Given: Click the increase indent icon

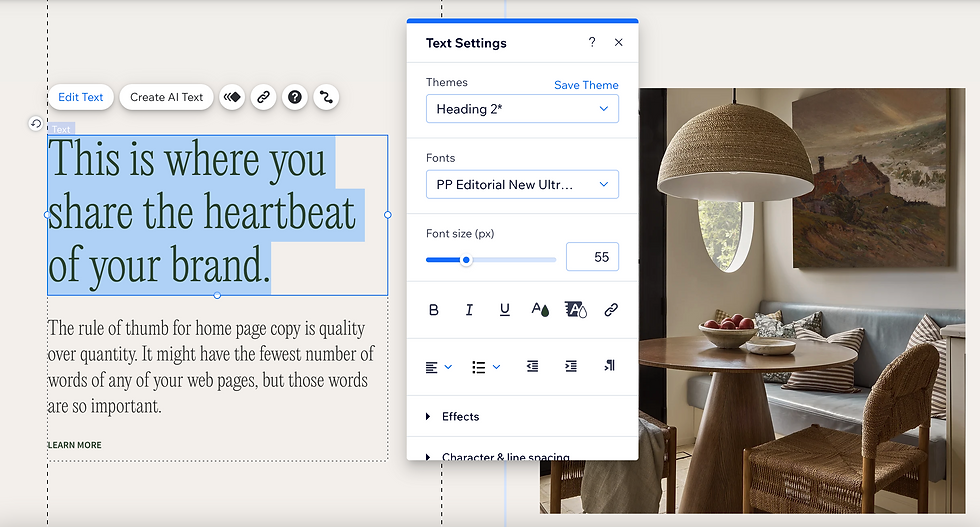Looking at the screenshot, I should pos(571,366).
